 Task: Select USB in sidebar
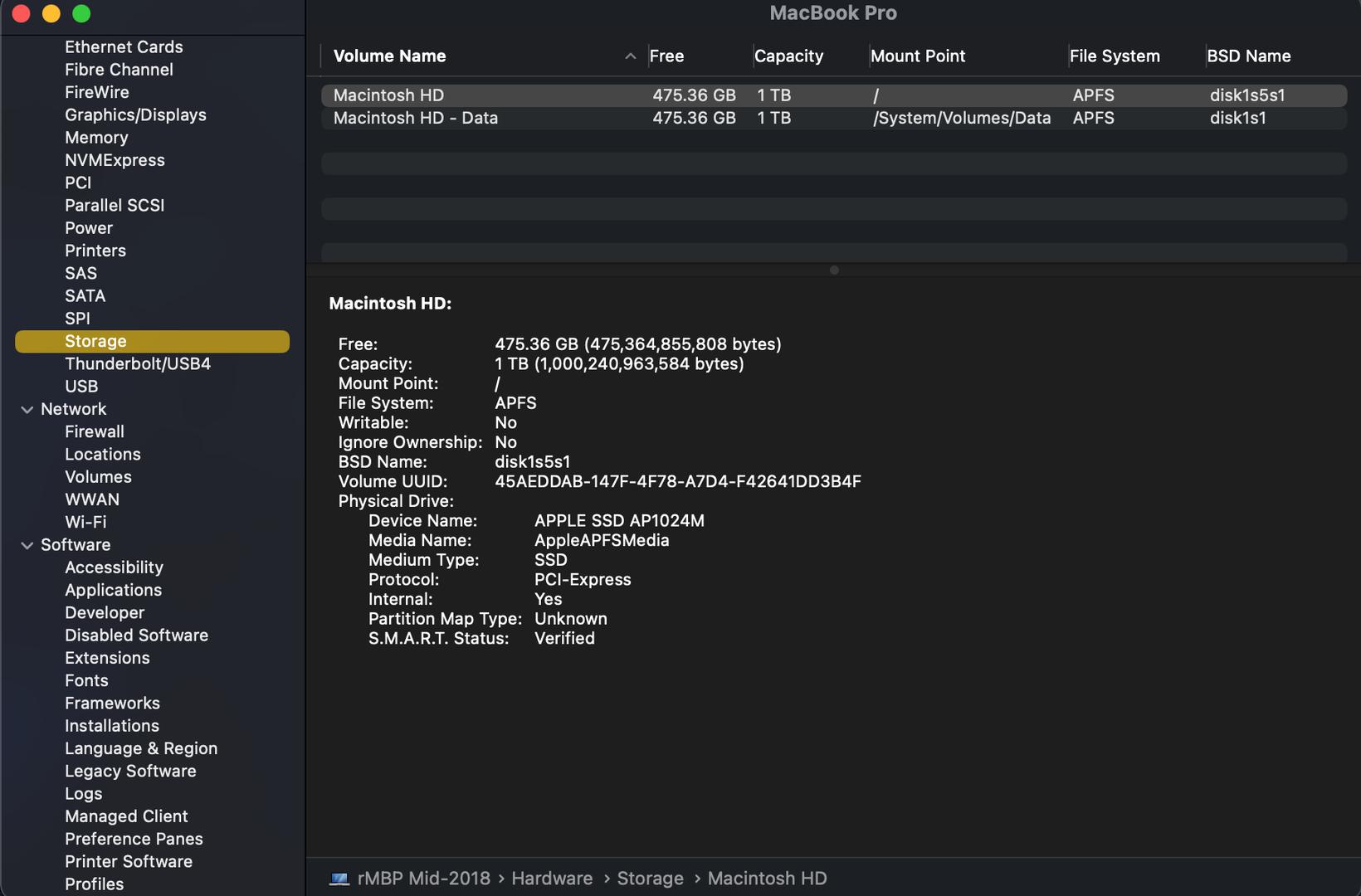tap(81, 387)
